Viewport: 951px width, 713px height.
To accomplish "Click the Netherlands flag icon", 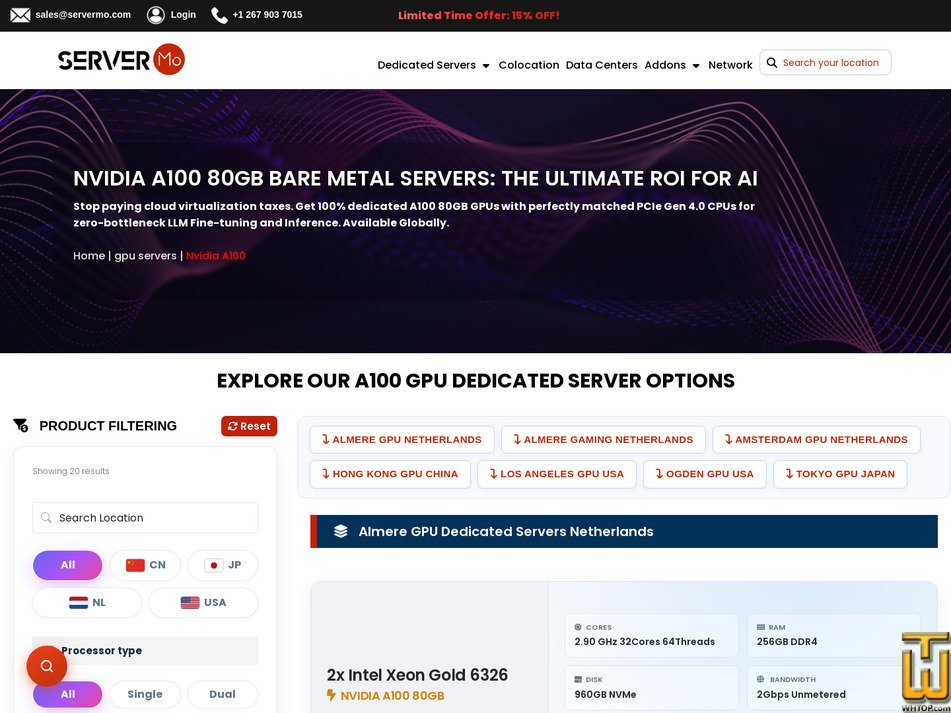I will [x=78, y=603].
